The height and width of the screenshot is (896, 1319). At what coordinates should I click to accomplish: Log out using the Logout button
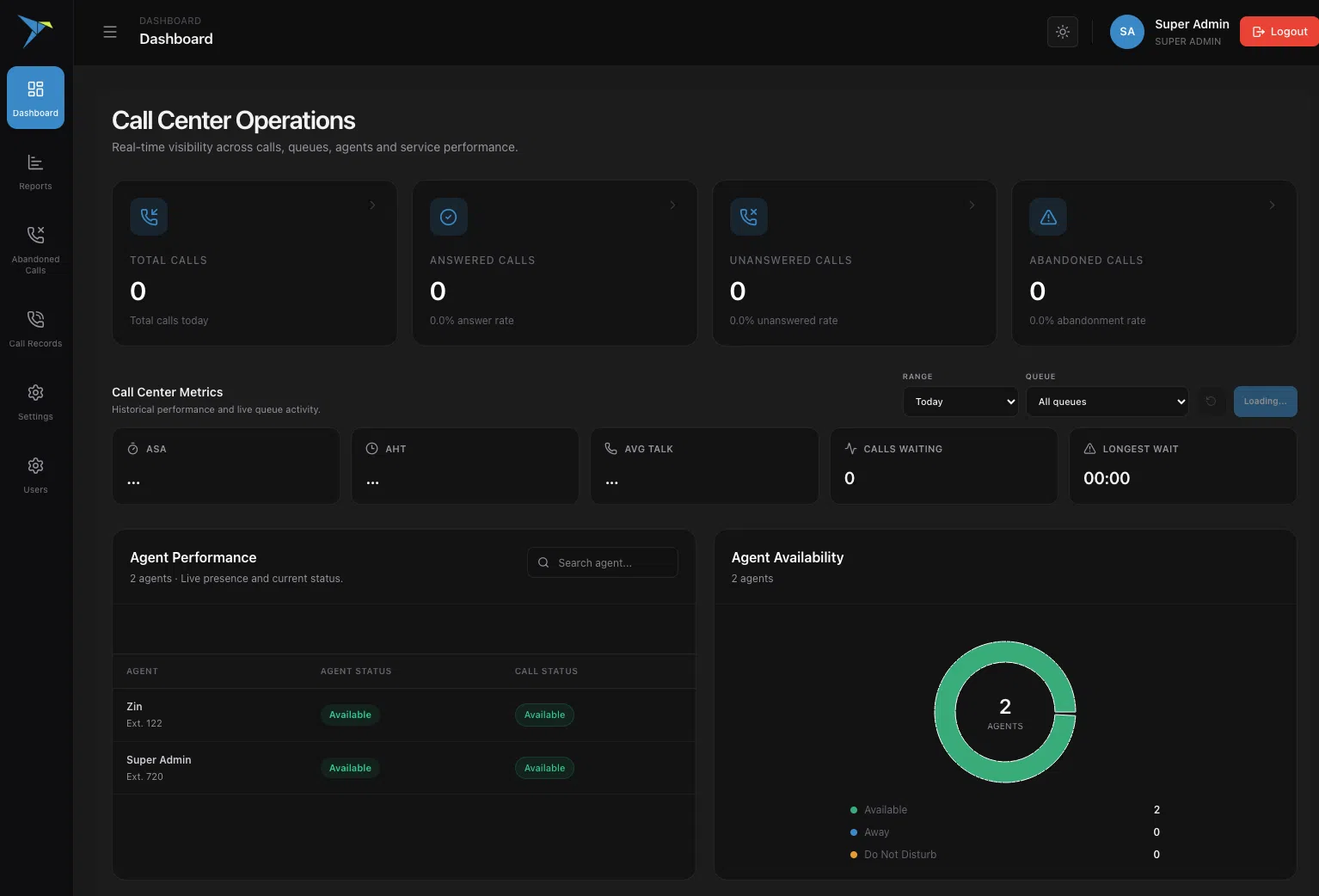click(x=1279, y=32)
